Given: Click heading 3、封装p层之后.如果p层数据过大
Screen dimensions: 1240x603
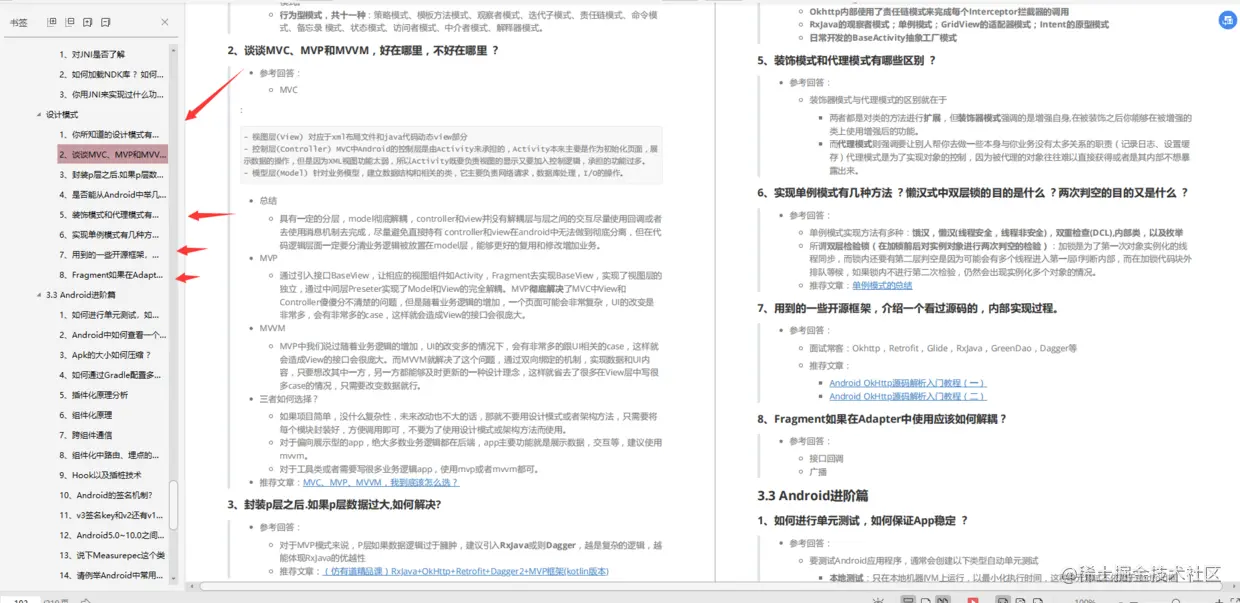Looking at the screenshot, I should 334,504.
